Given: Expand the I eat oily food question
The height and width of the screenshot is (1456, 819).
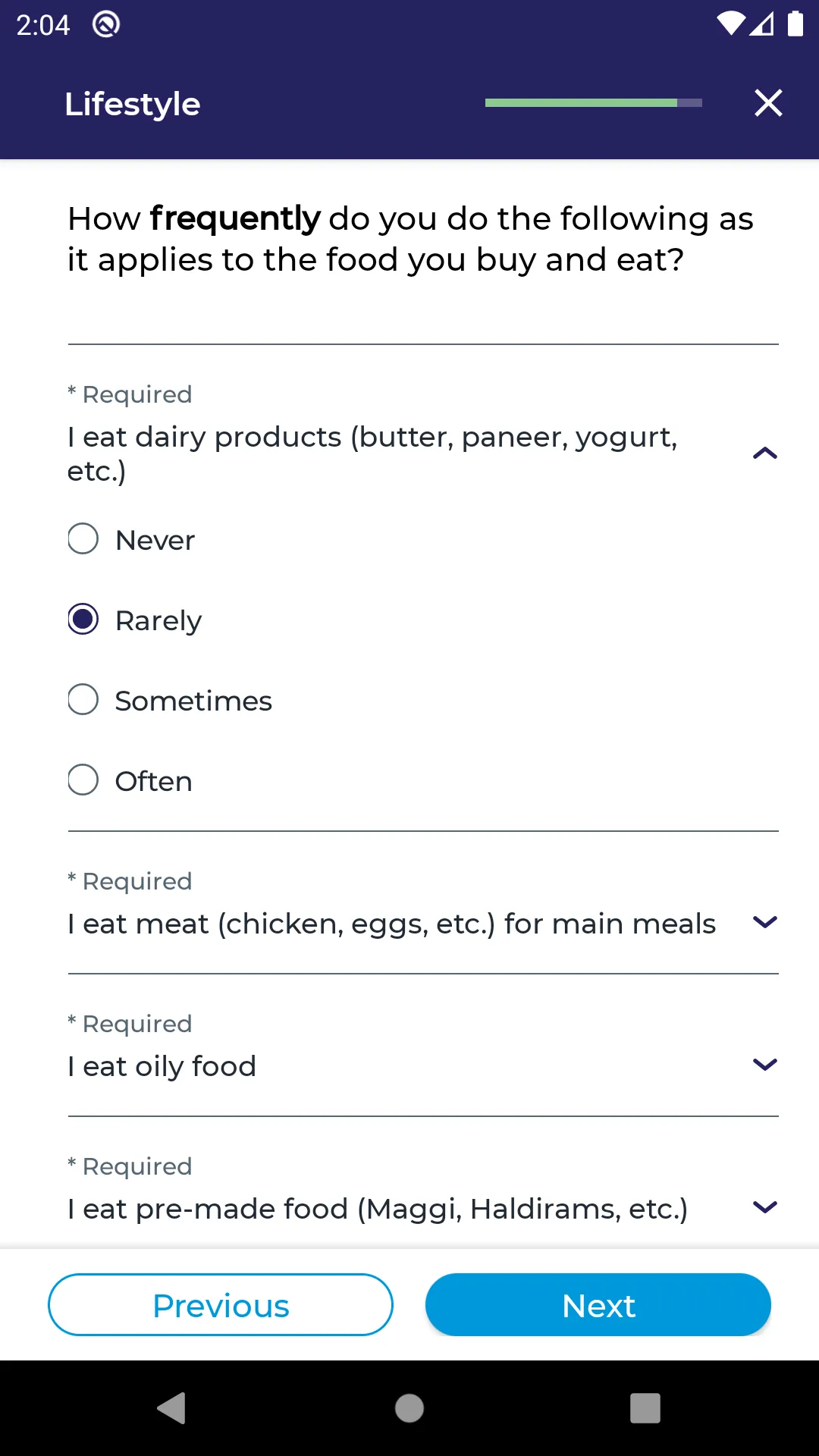Looking at the screenshot, I should coord(765,1065).
